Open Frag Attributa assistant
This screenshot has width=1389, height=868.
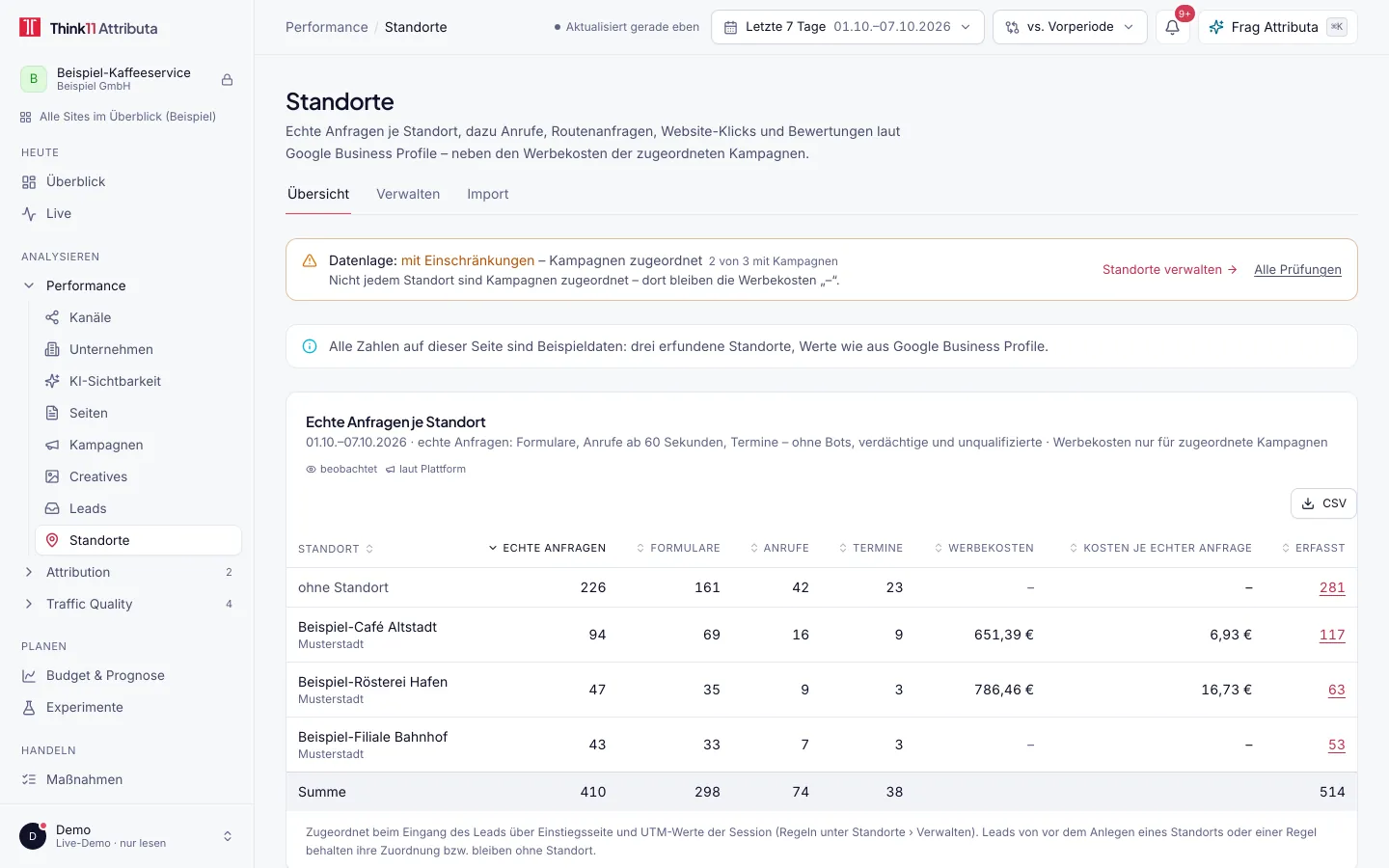[x=1277, y=27]
